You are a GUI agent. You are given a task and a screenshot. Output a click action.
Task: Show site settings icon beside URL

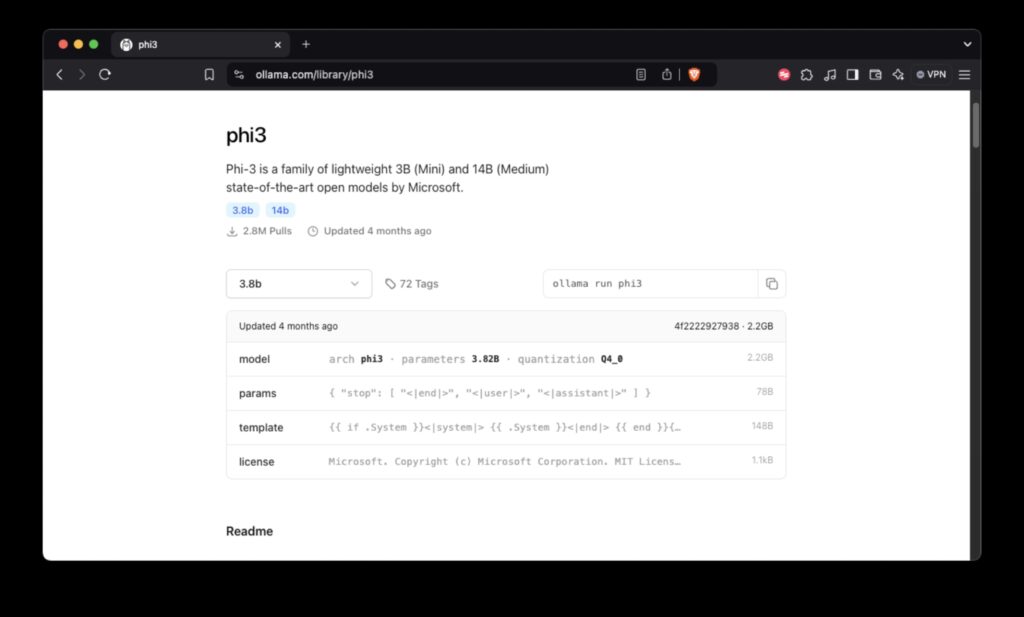pos(238,74)
